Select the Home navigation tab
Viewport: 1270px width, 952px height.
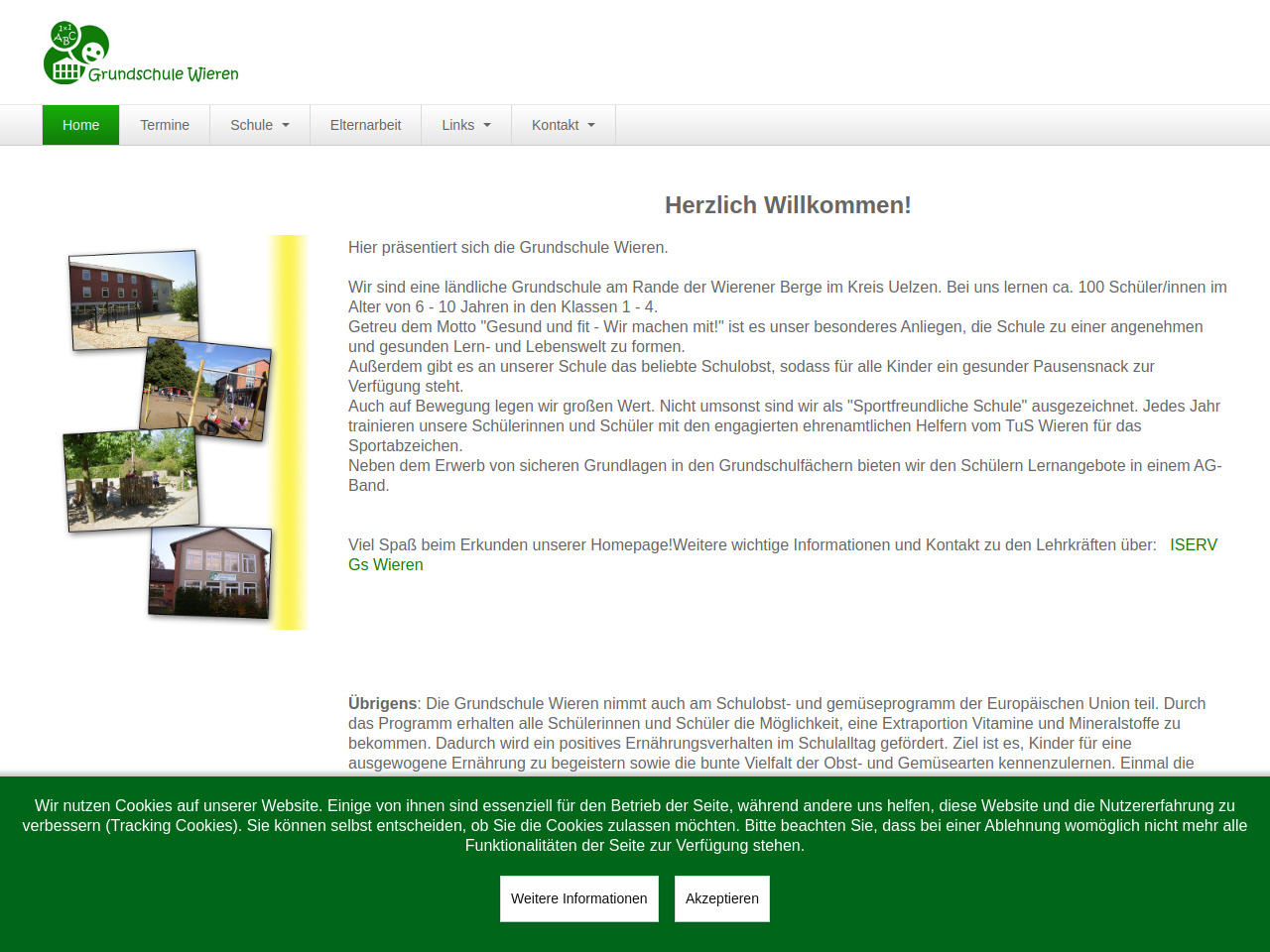tap(80, 125)
